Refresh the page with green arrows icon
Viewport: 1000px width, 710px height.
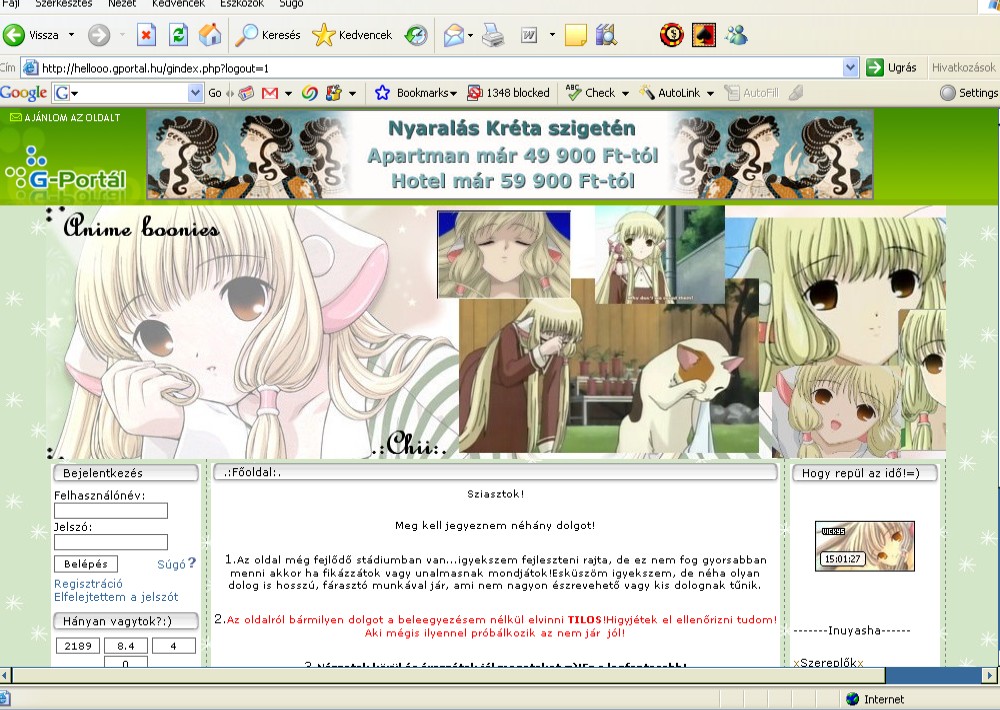point(179,35)
